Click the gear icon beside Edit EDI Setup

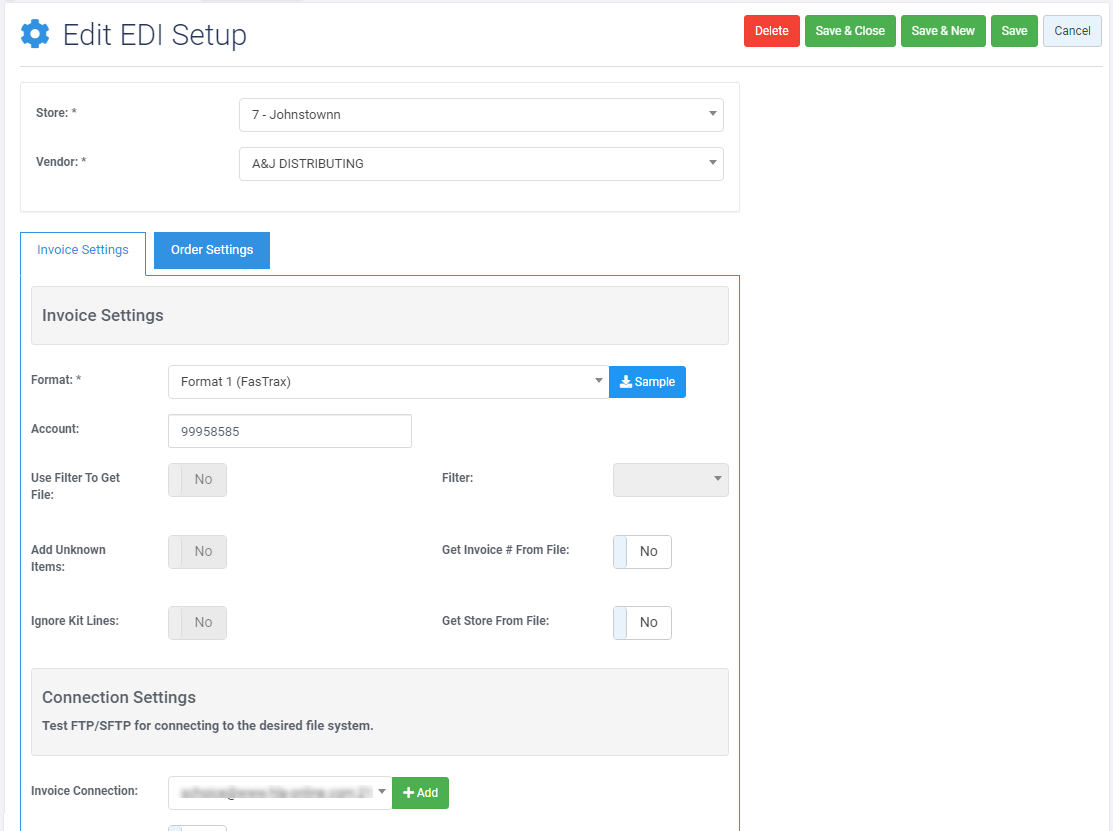35,35
